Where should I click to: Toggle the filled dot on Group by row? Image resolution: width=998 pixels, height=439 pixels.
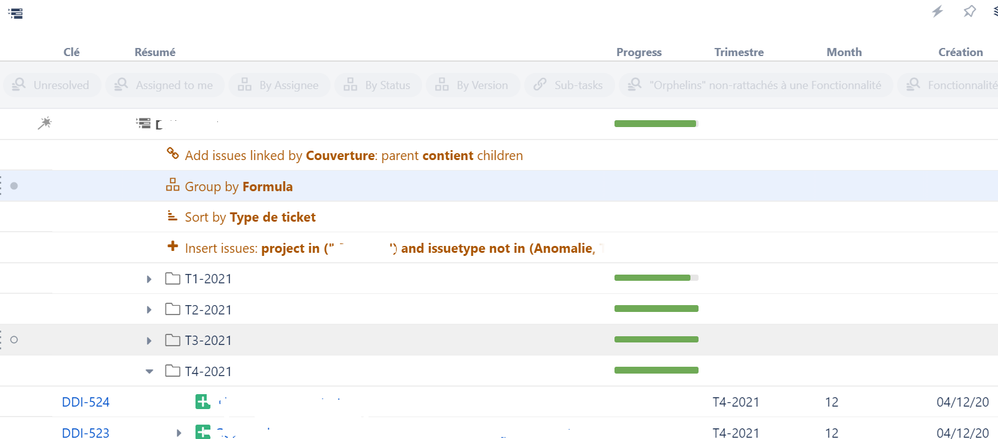[14, 186]
